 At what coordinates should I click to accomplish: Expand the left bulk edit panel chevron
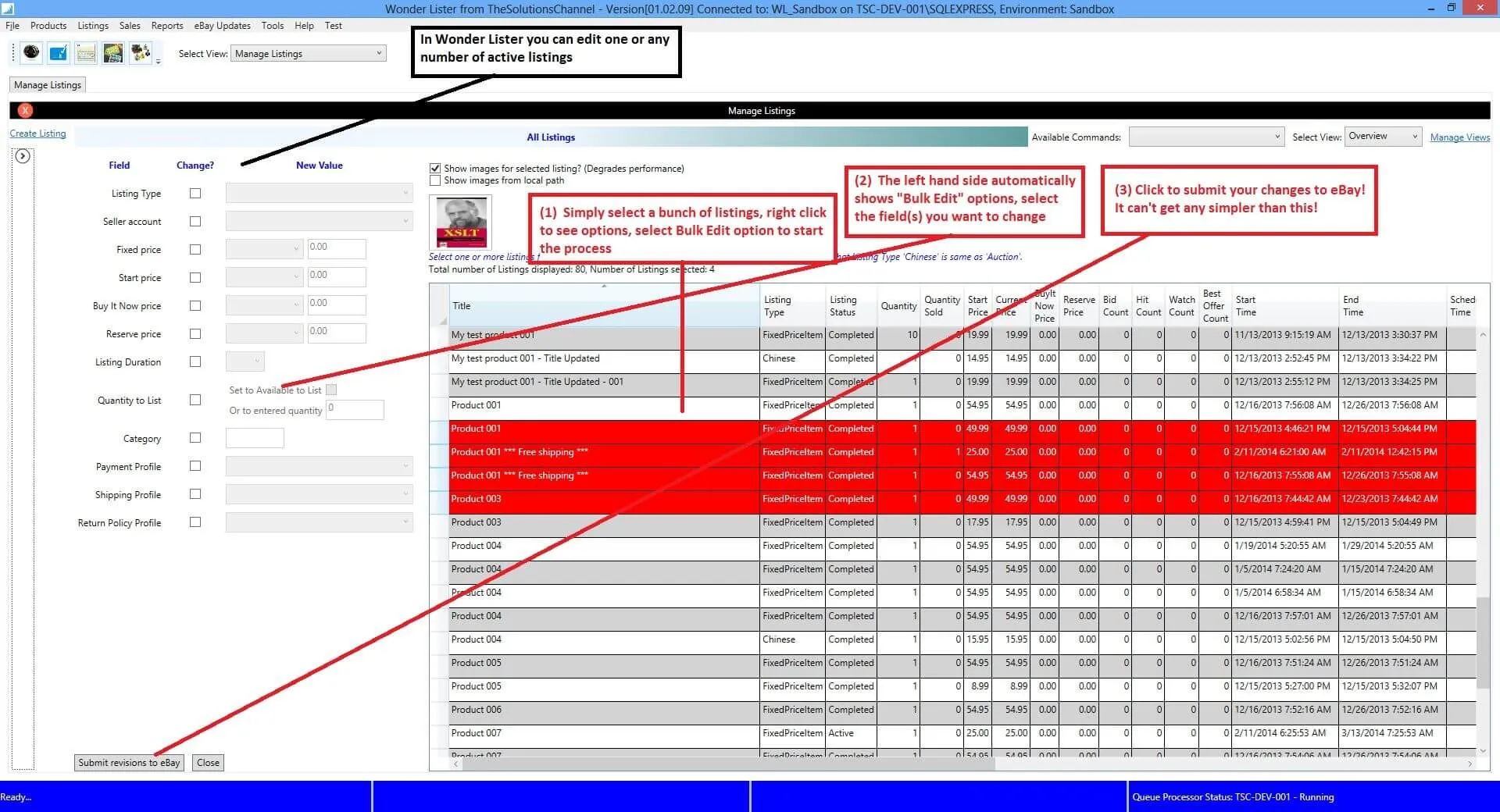[x=23, y=155]
